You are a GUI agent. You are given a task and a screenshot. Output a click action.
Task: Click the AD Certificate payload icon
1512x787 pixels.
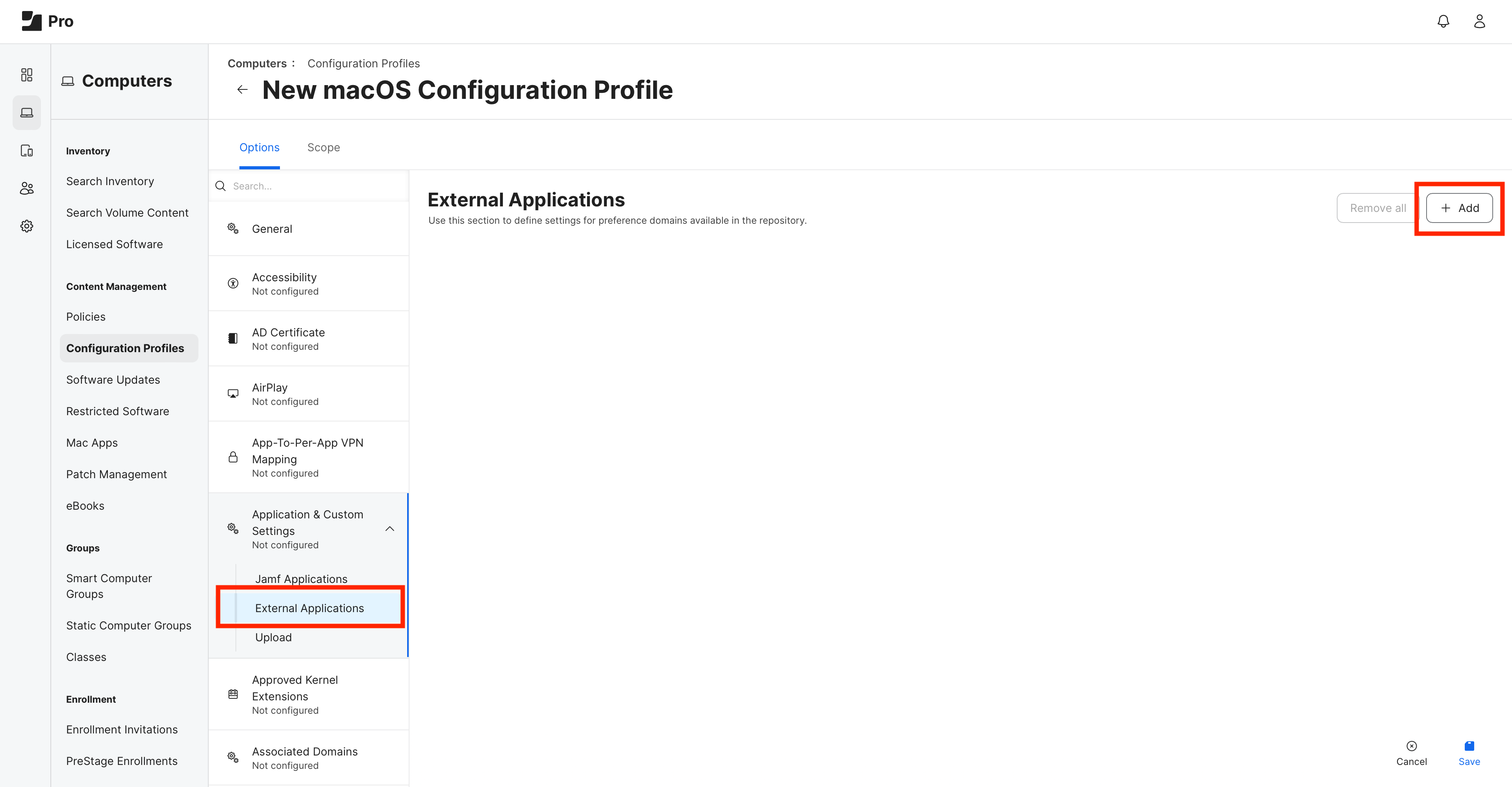pos(233,338)
